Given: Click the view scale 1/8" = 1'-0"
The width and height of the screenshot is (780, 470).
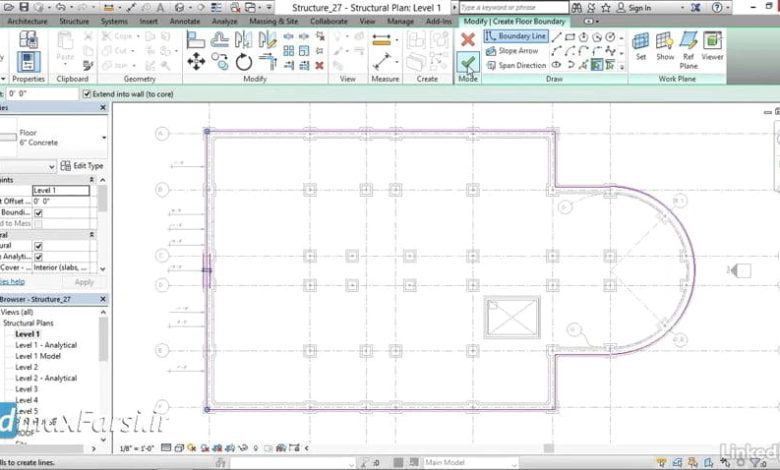Looking at the screenshot, I should coord(137,449).
